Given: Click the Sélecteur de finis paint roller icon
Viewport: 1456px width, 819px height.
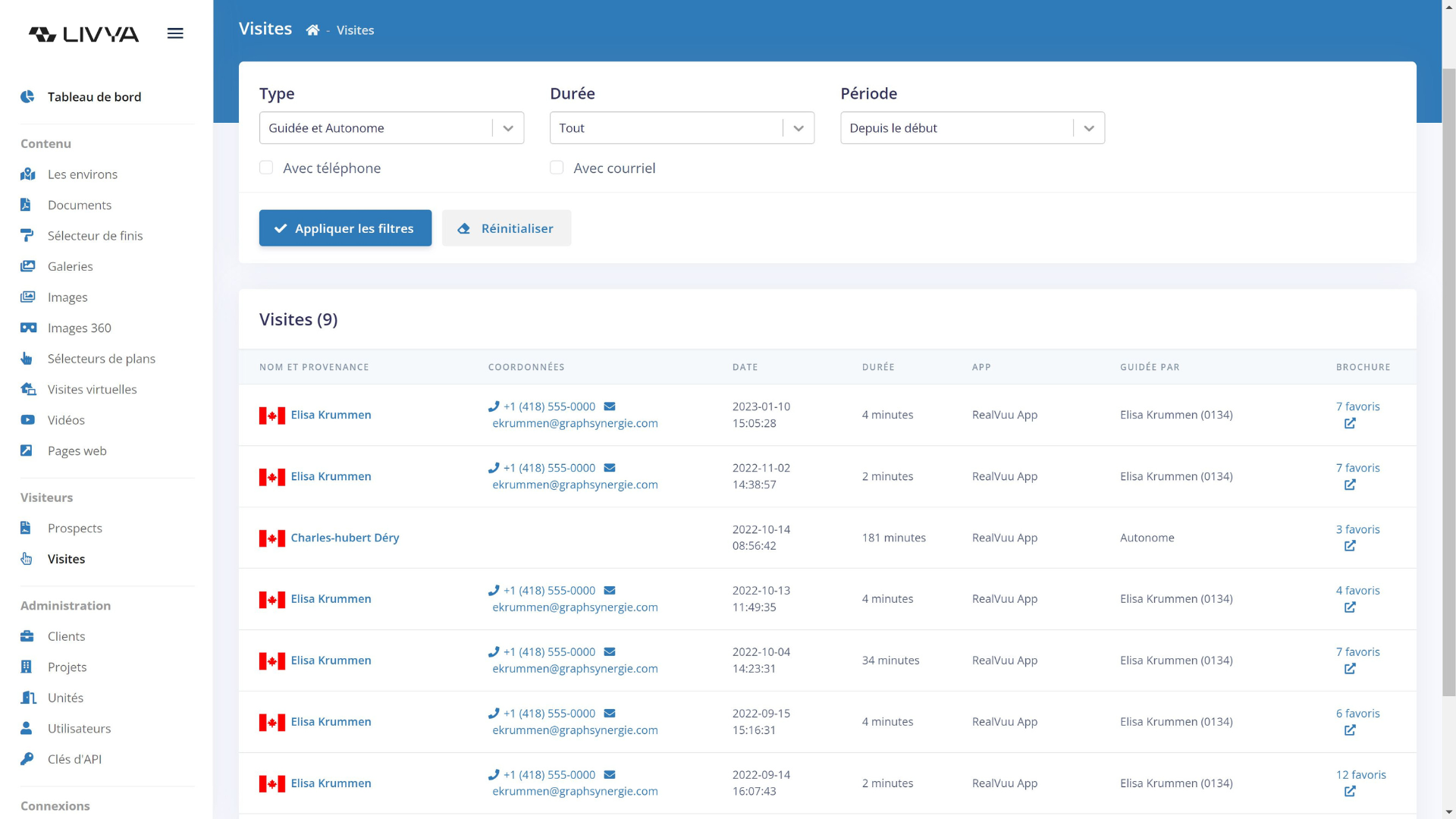Looking at the screenshot, I should coord(27,236).
